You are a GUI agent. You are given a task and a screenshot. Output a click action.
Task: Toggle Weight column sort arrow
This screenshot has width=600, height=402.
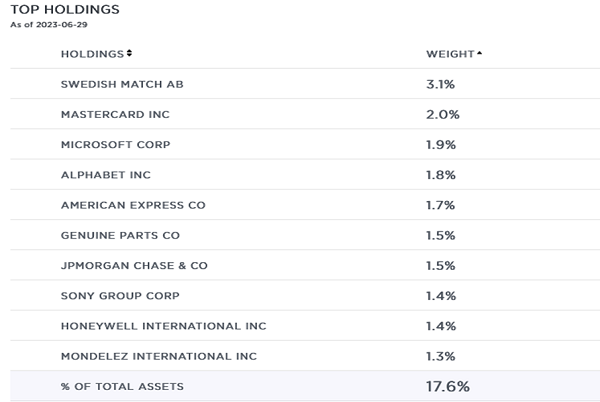click(x=479, y=54)
